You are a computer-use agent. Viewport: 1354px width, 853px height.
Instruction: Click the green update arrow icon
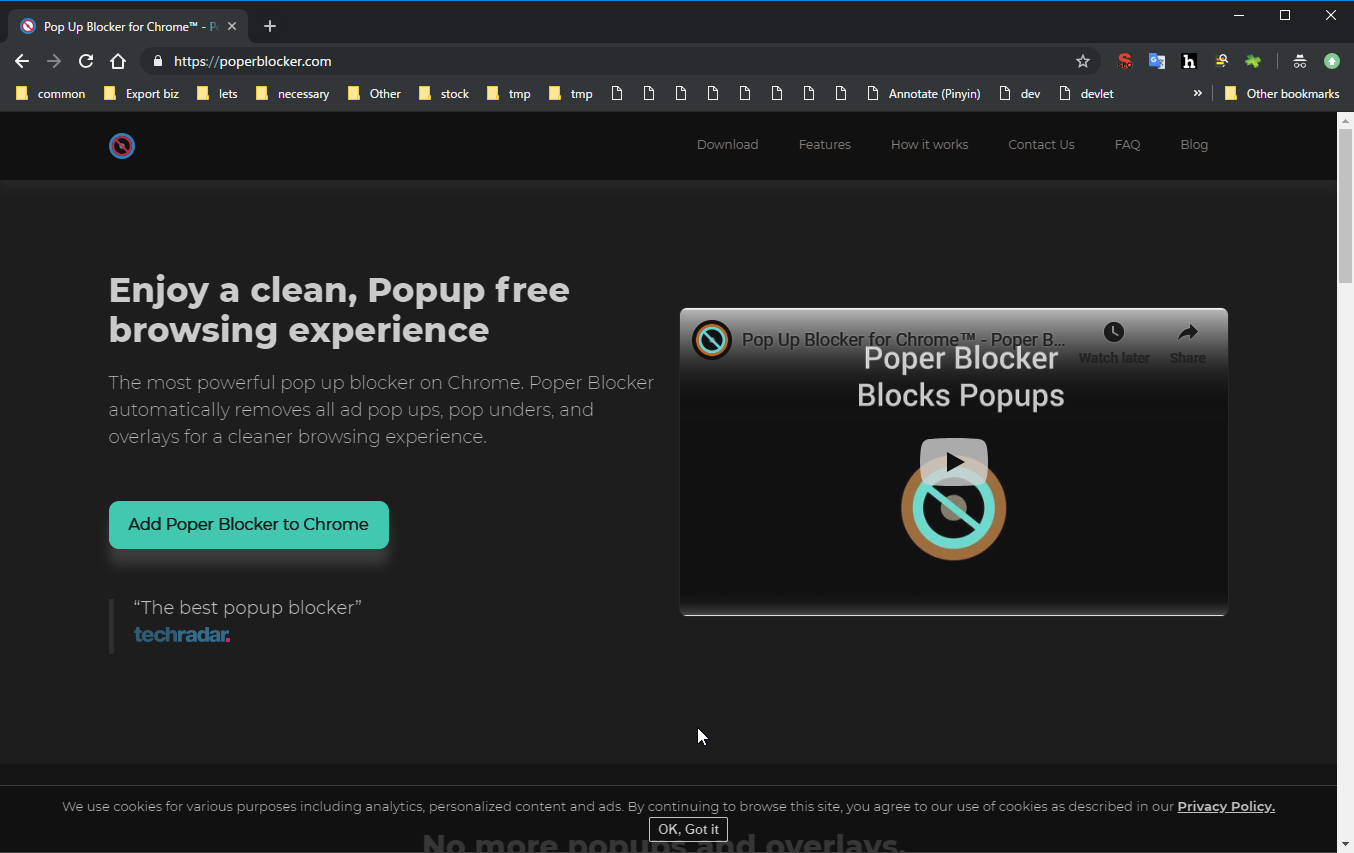[x=1331, y=61]
